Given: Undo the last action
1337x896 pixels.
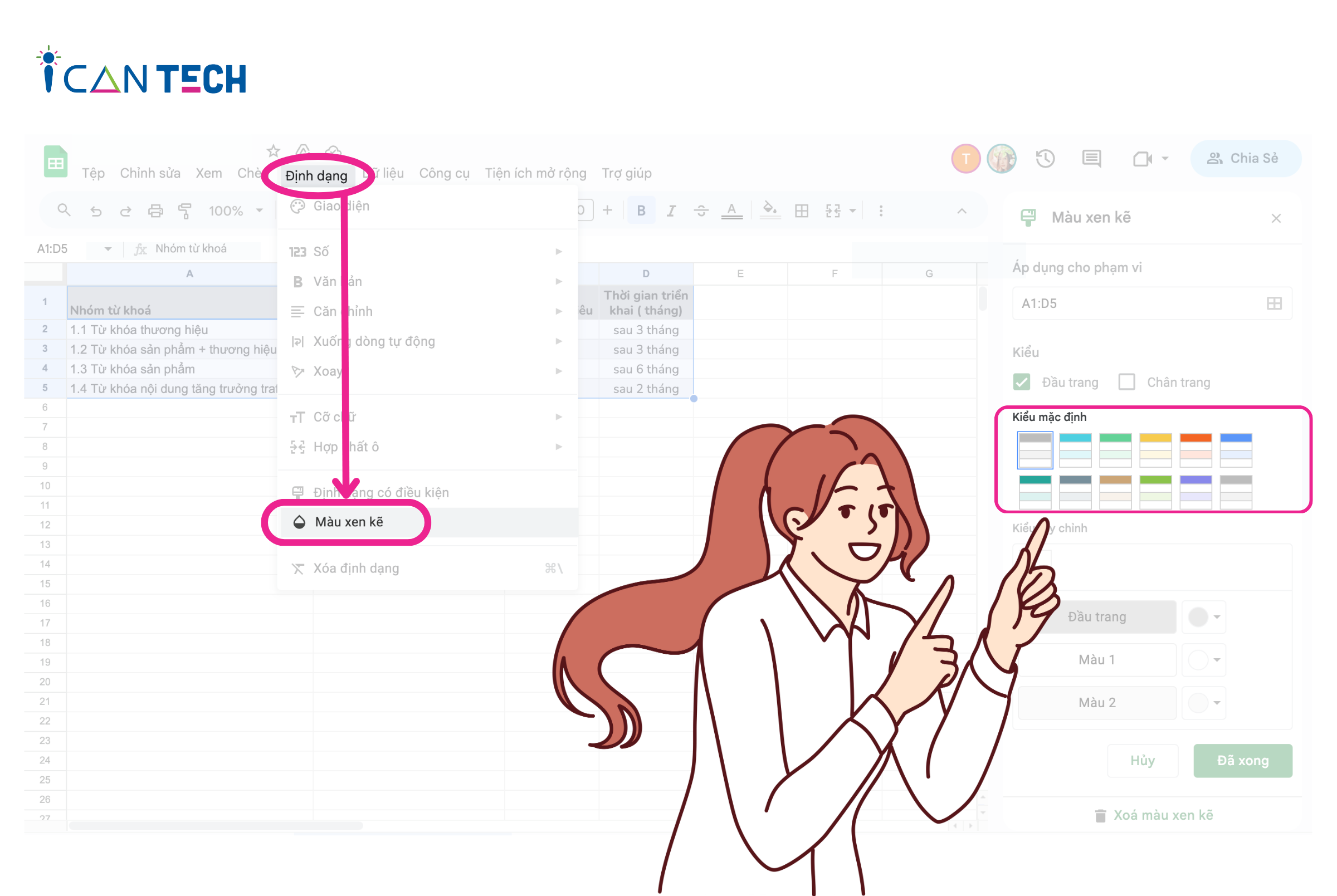Looking at the screenshot, I should point(95,212).
